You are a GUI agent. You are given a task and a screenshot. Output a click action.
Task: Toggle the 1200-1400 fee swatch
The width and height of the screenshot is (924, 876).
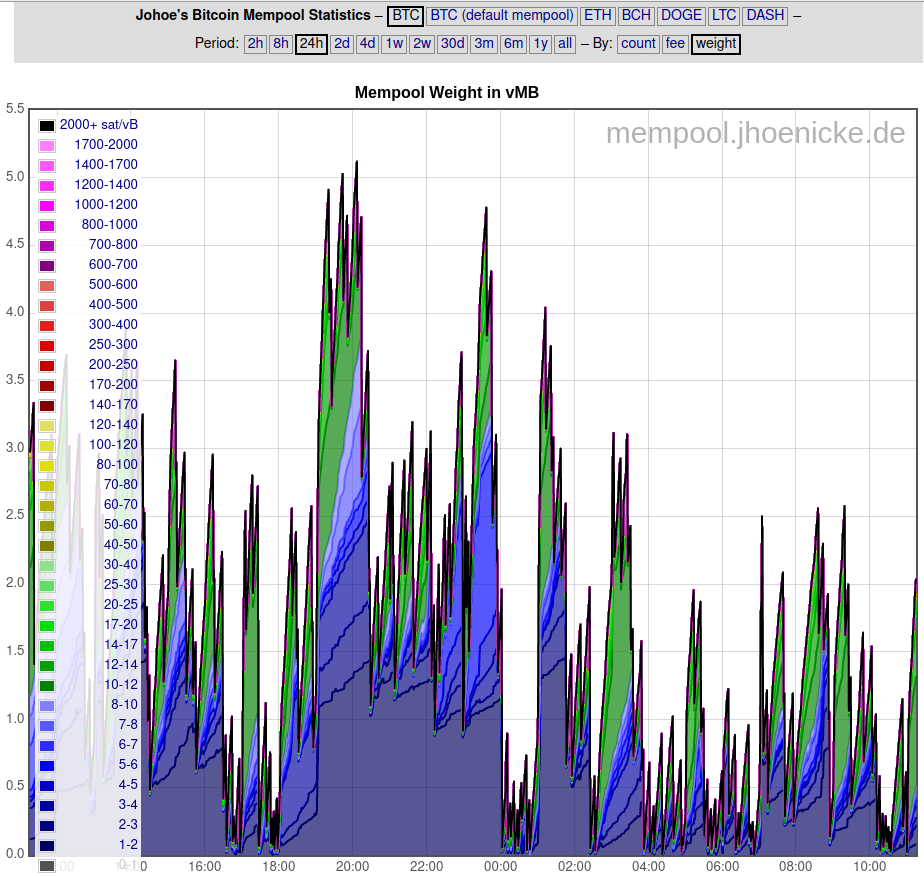pos(47,186)
